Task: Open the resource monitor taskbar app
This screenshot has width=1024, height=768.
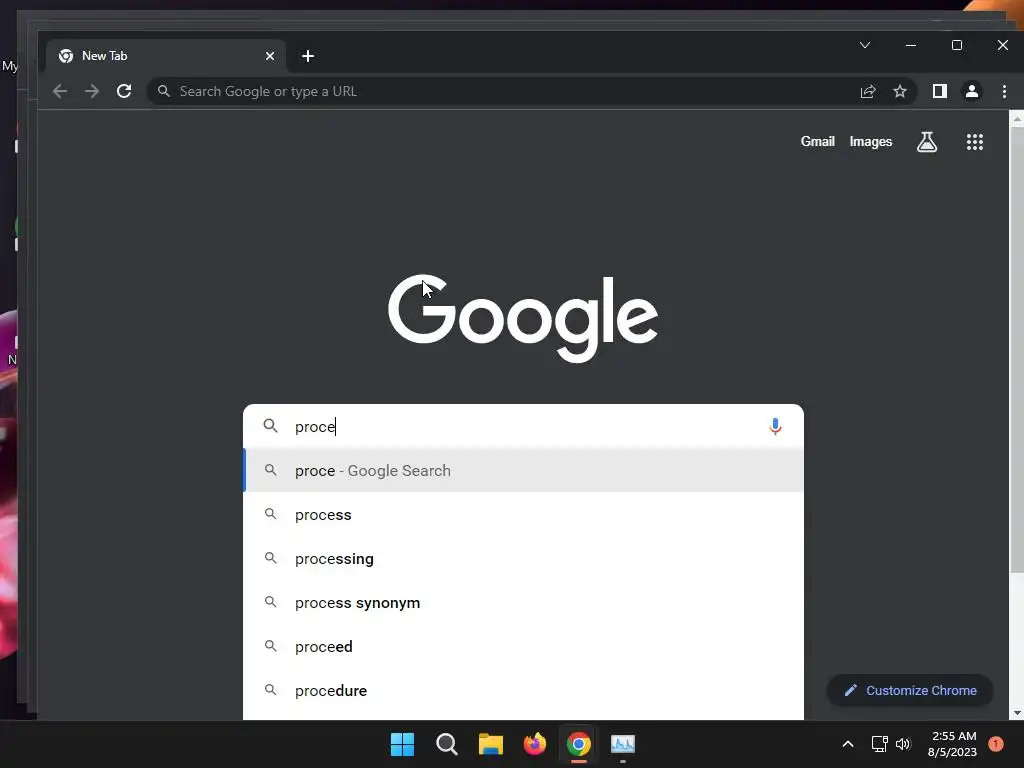Action: click(622, 744)
